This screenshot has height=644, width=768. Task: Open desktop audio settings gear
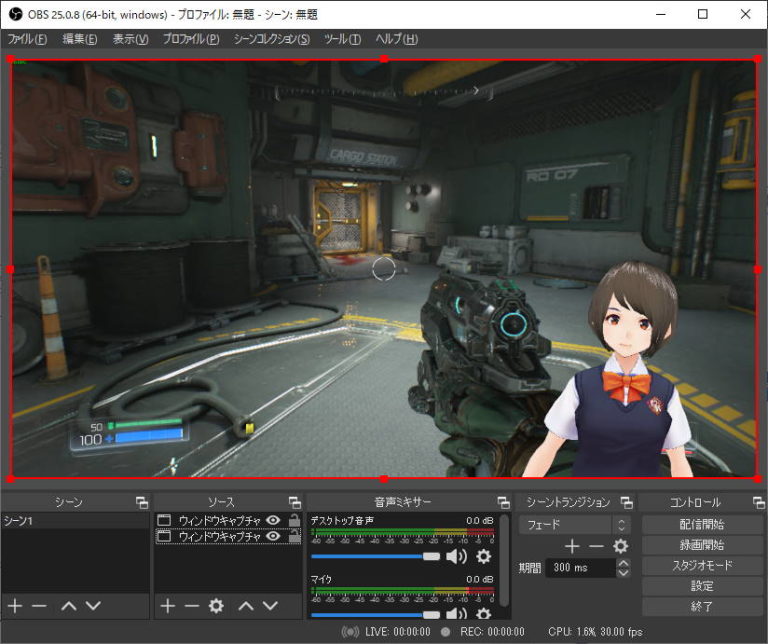point(484,556)
